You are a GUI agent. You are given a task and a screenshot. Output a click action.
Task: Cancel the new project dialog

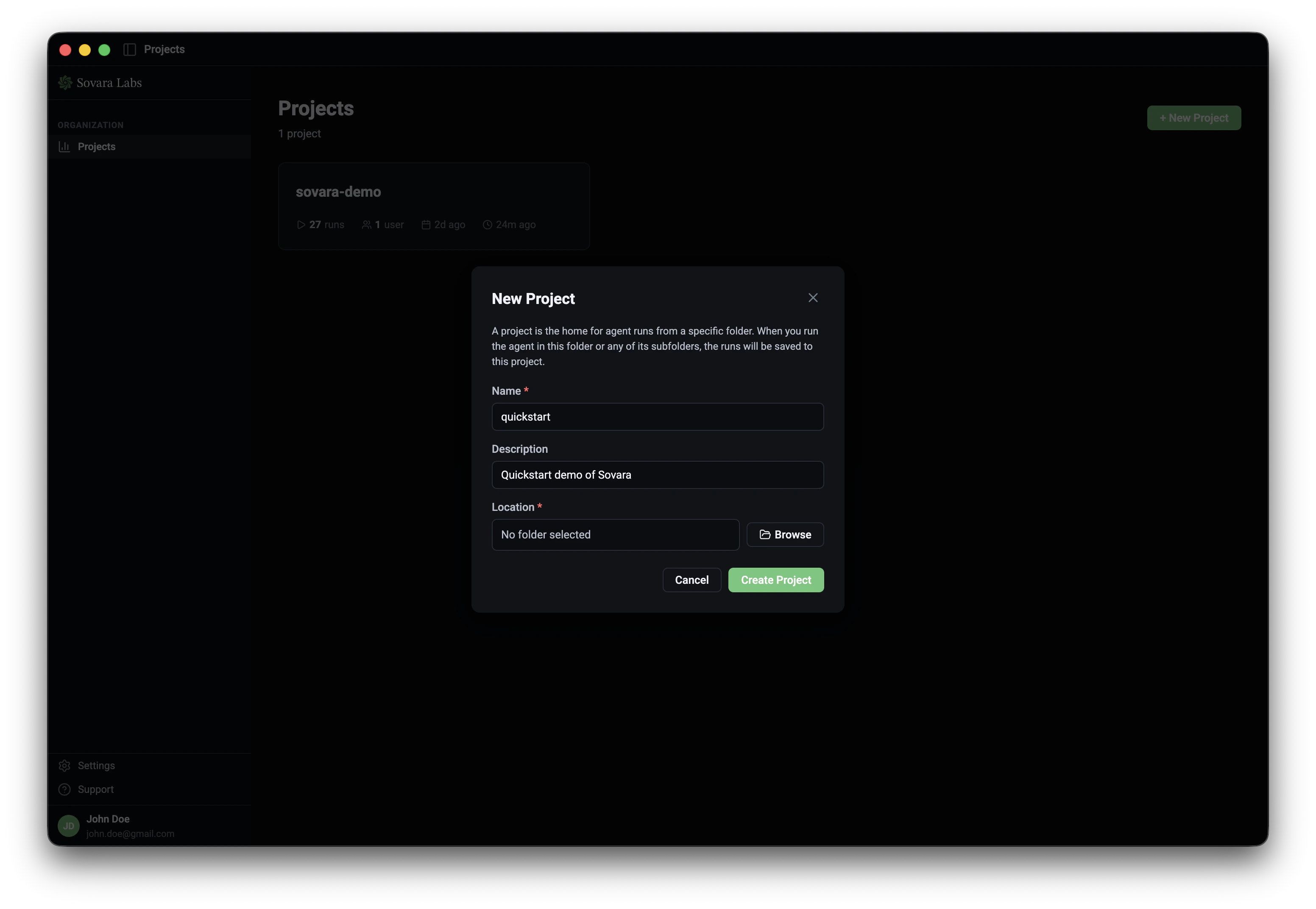tap(691, 580)
